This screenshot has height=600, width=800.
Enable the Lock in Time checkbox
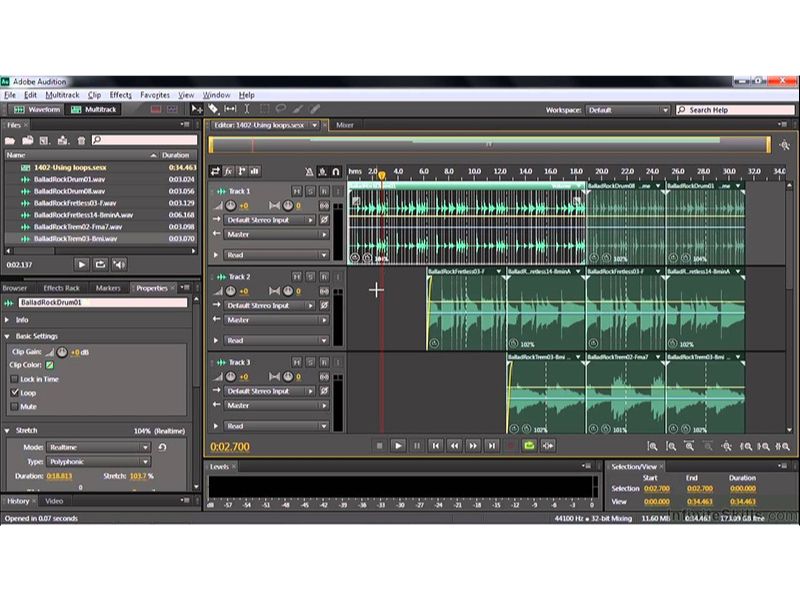tap(14, 379)
